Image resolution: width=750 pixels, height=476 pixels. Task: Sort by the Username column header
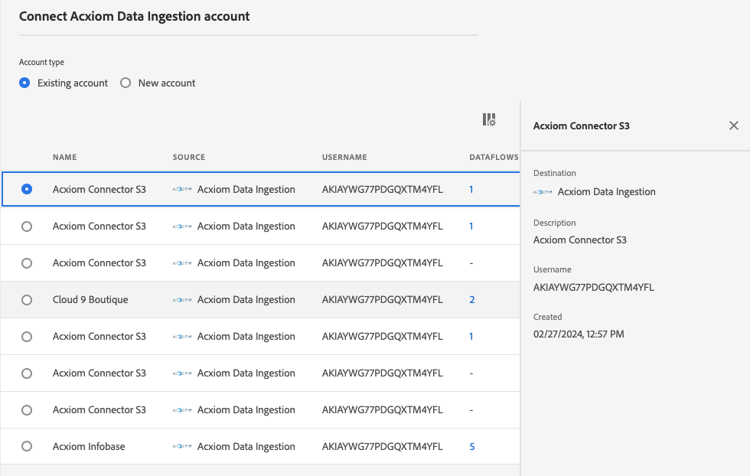pos(344,157)
